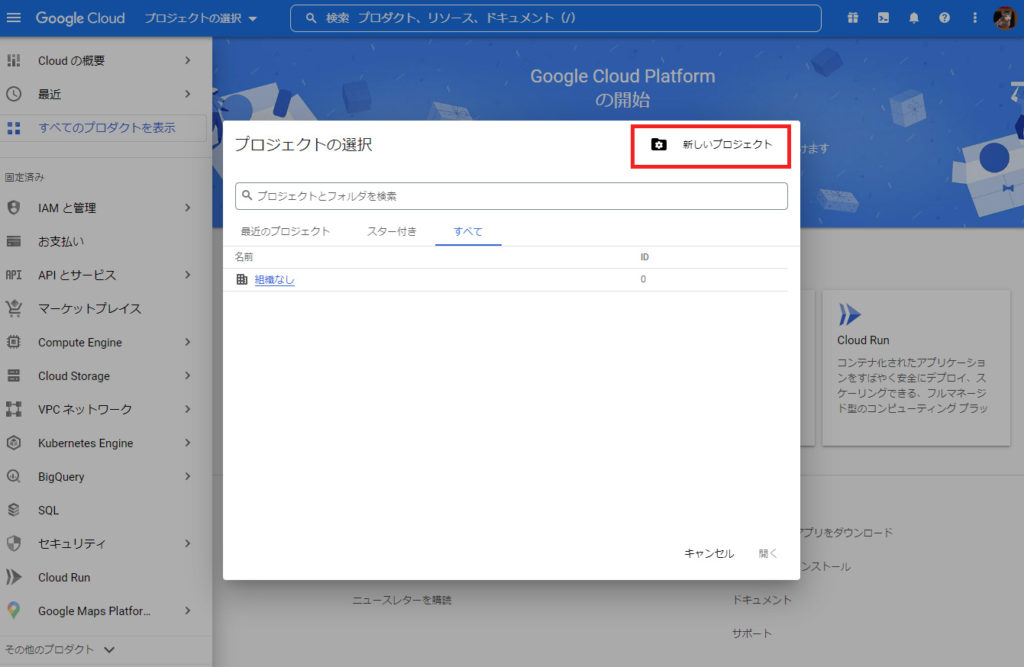This screenshot has width=1024, height=667.
Task: Click the ID column header
Action: coord(645,257)
